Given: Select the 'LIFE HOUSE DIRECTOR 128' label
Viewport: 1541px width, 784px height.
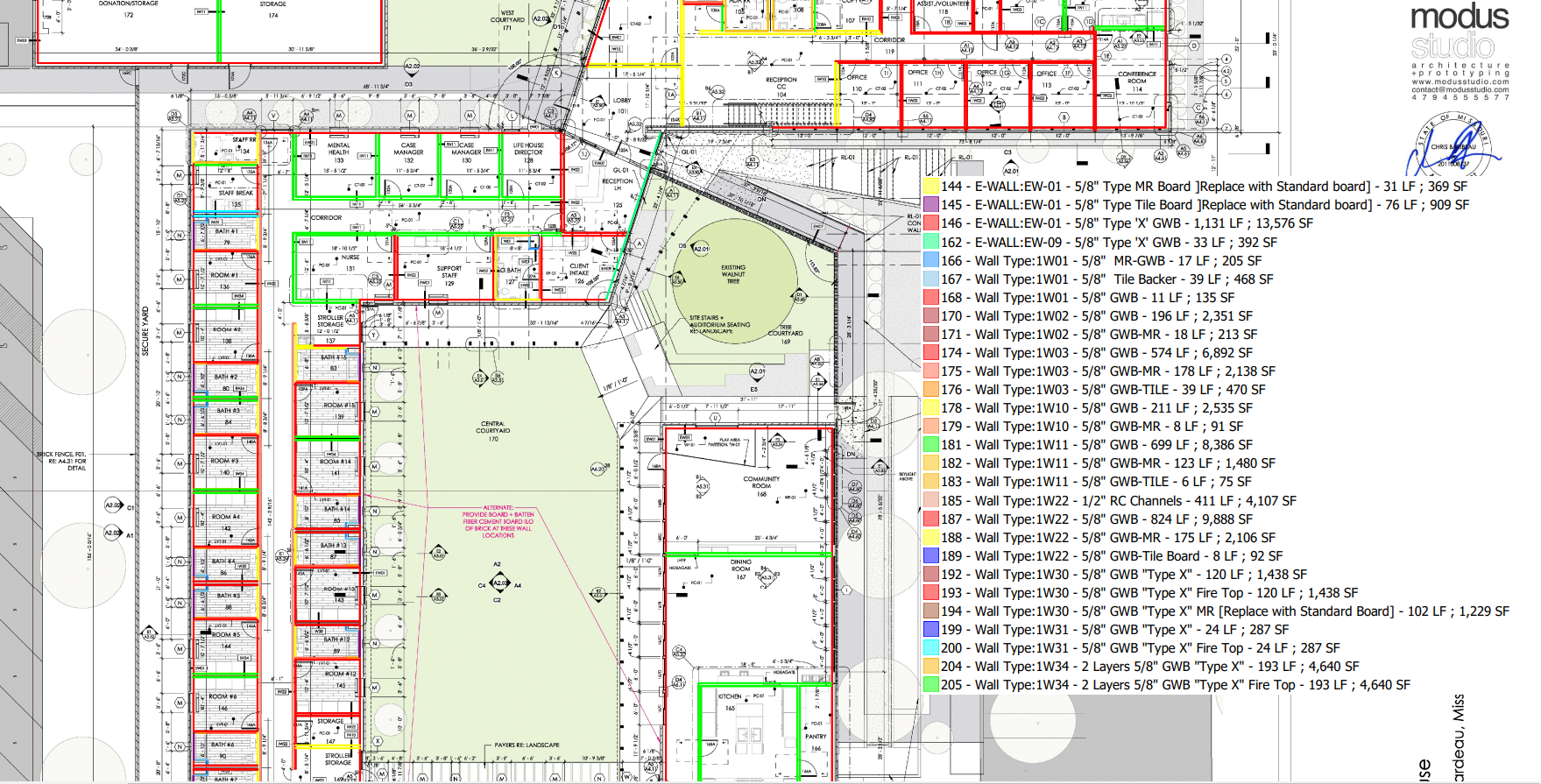Looking at the screenshot, I should pos(528,152).
